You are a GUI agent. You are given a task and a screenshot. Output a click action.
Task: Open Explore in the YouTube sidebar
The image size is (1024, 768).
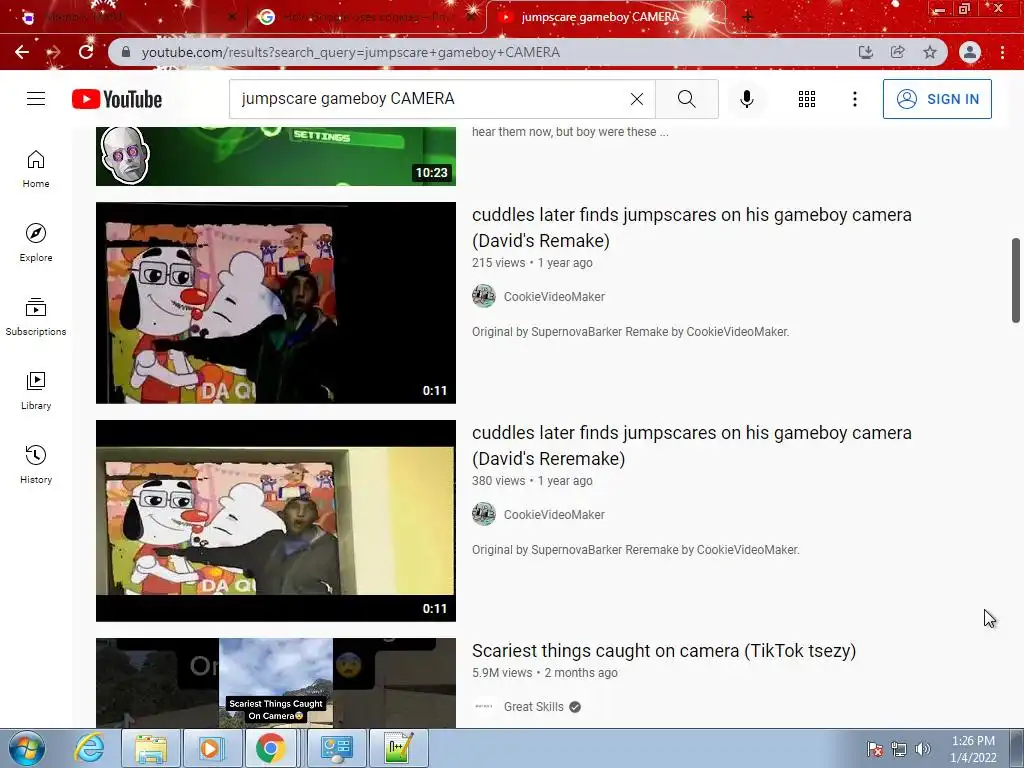coord(36,242)
